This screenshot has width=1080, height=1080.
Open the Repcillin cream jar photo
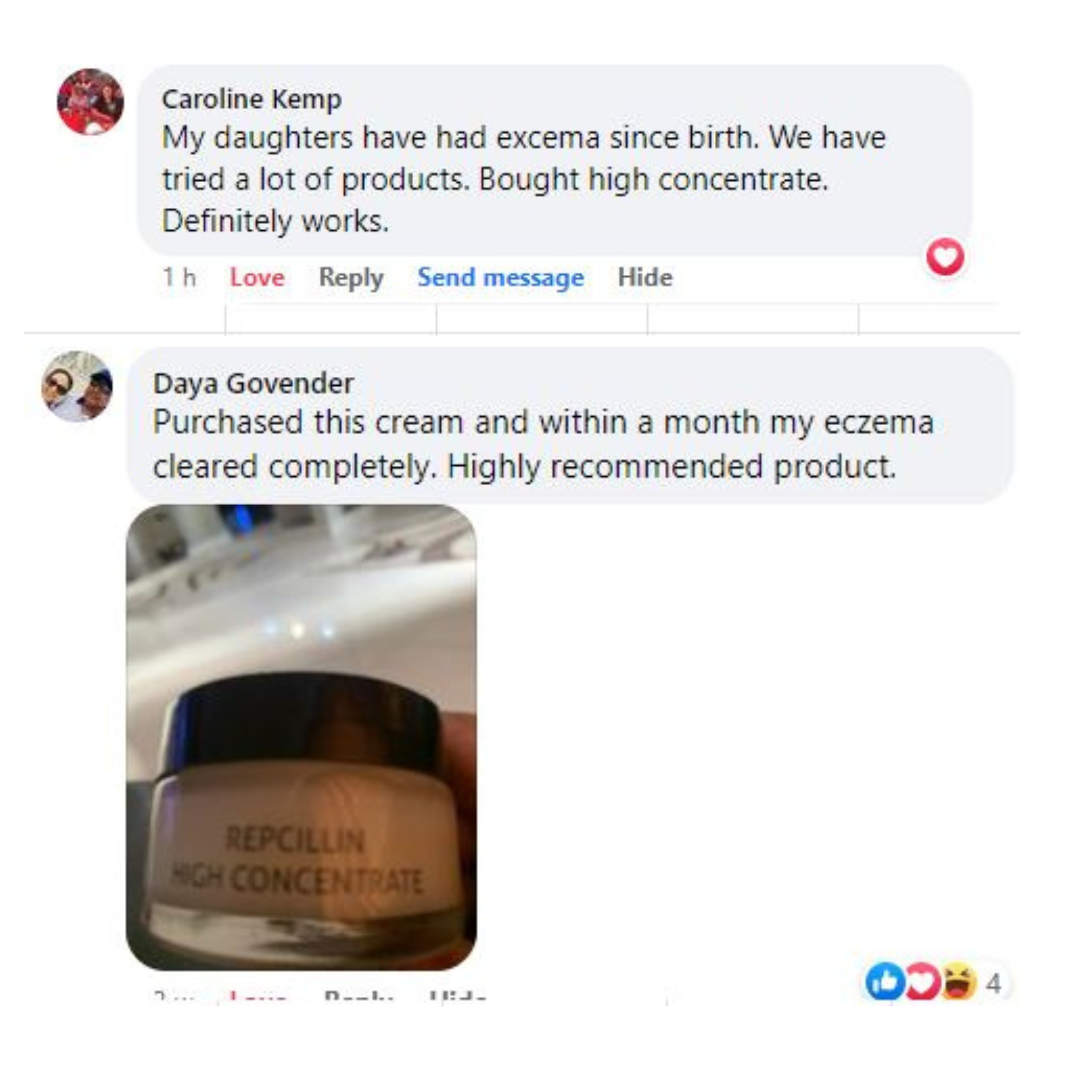301,737
